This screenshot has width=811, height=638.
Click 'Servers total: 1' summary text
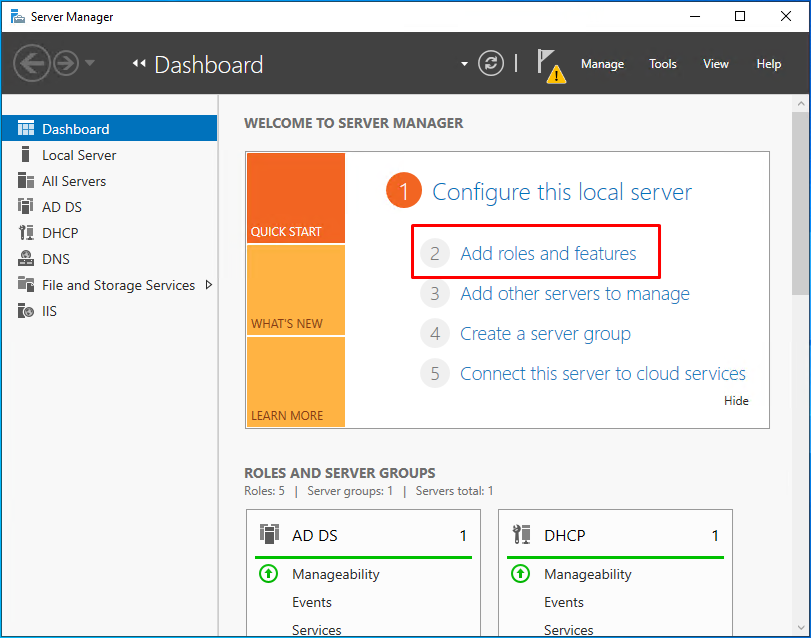(454, 491)
